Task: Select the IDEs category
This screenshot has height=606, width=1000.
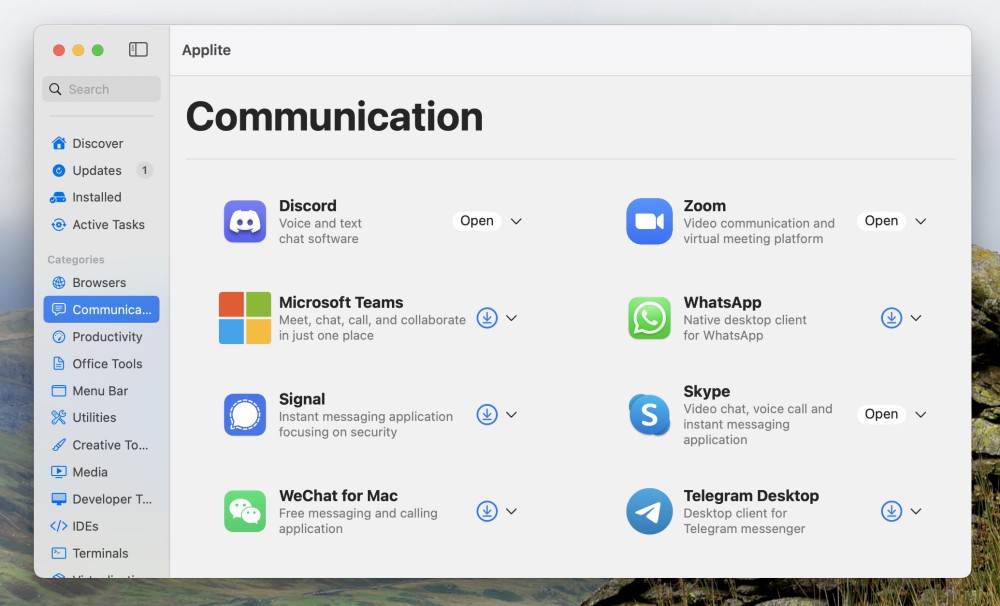Action: click(x=101, y=526)
